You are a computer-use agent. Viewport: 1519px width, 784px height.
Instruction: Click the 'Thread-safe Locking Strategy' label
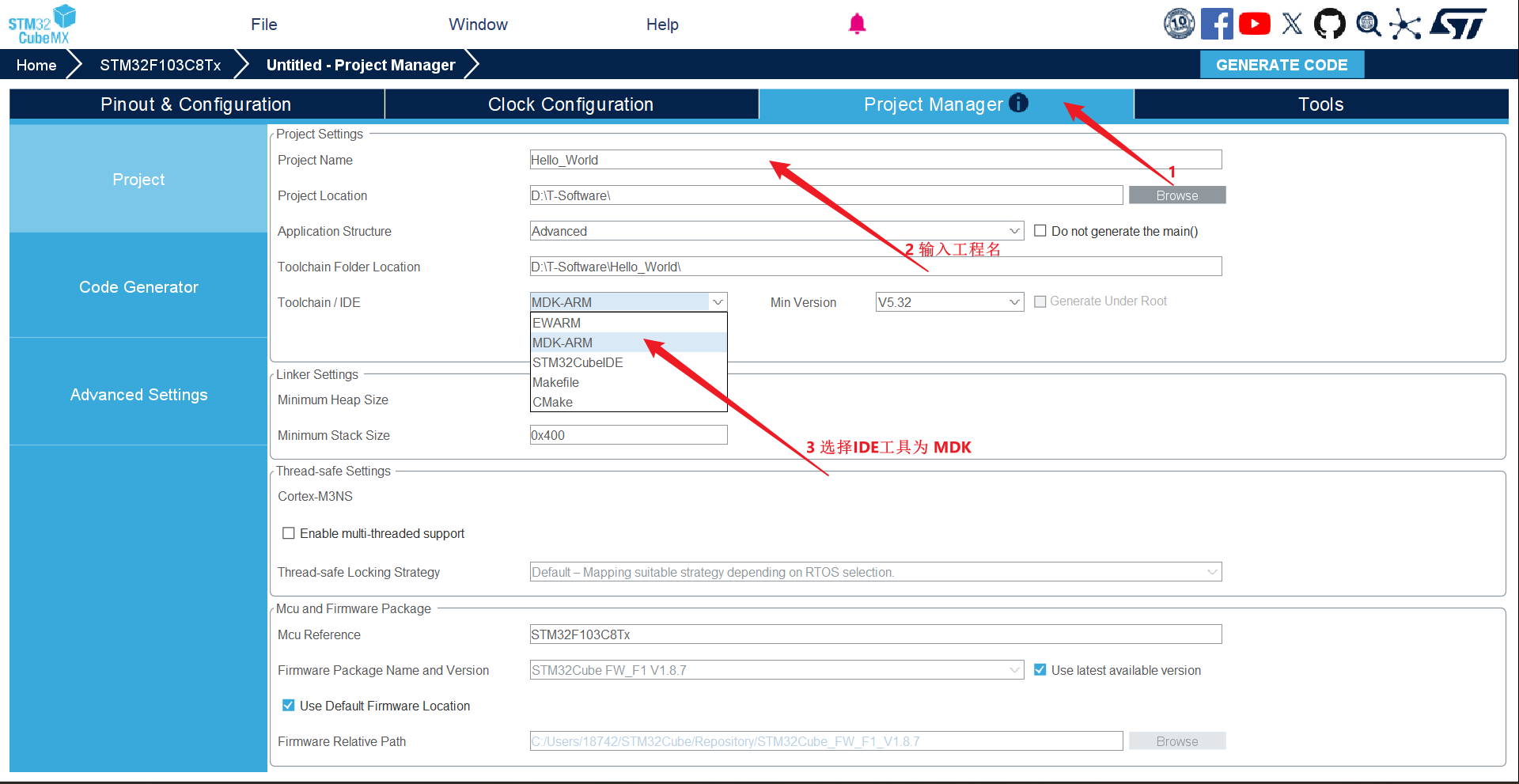(x=358, y=572)
